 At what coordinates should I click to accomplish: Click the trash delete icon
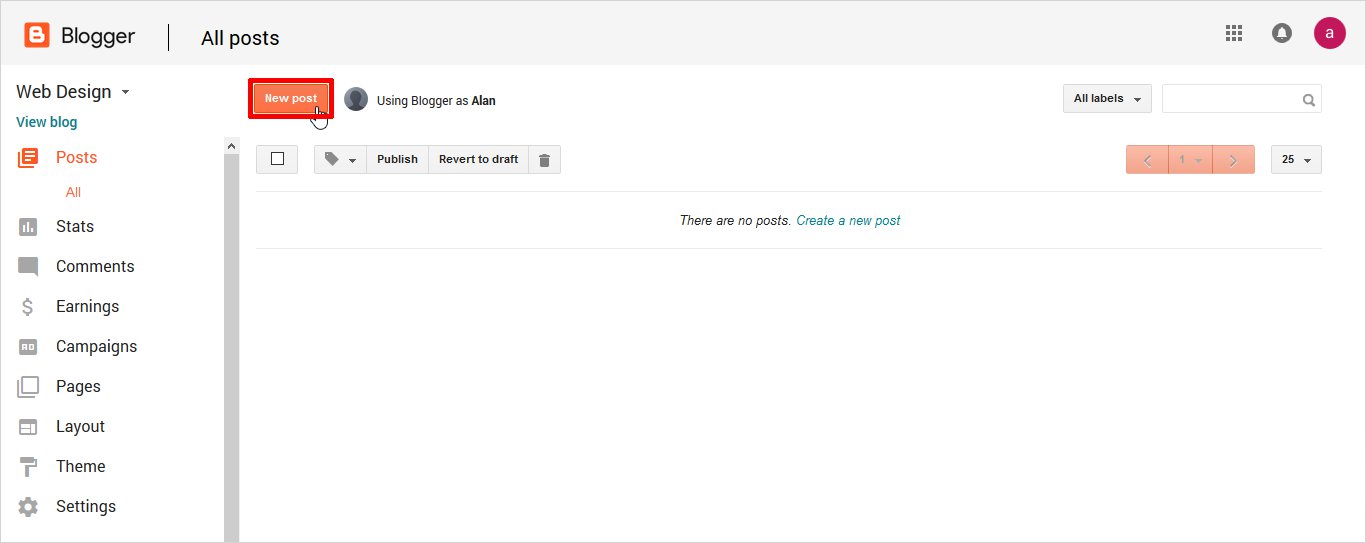[x=544, y=160]
